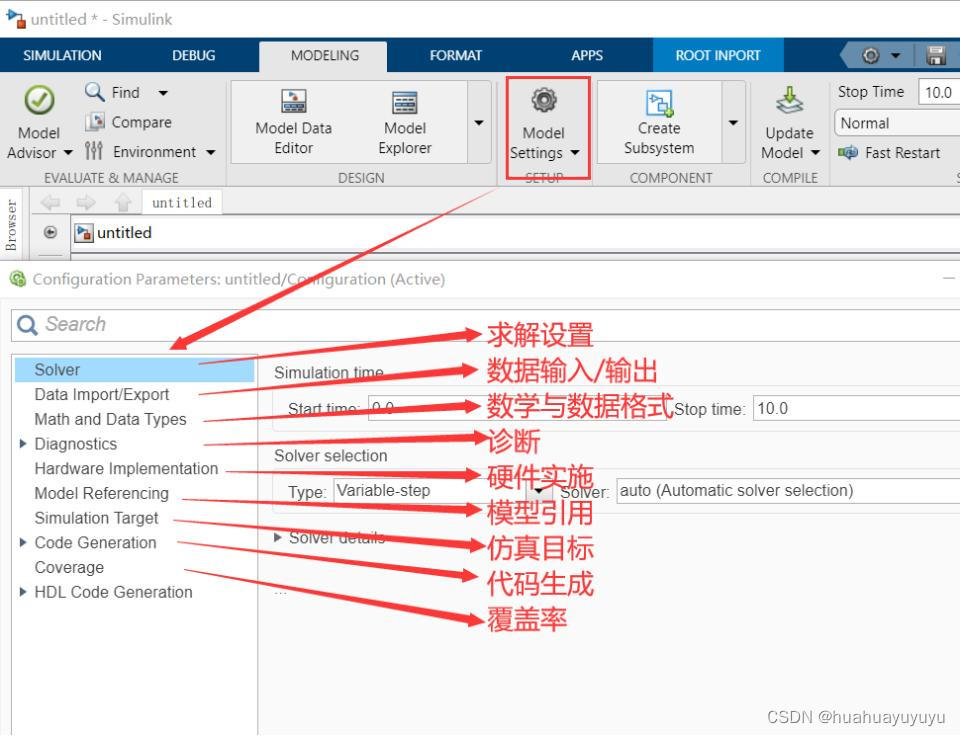
Task: Open the Model Browser side panel
Action: [x=10, y=225]
